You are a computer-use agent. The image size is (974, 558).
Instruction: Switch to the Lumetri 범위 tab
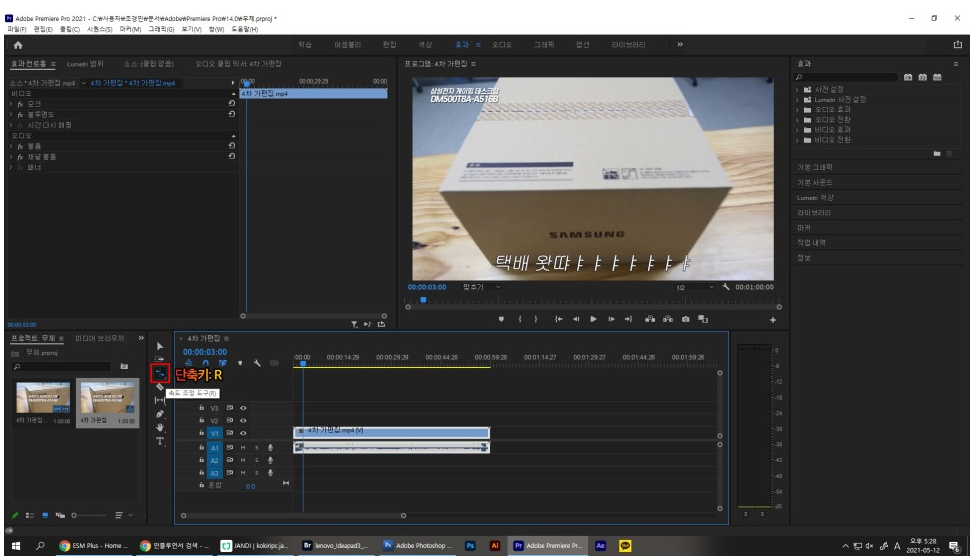(x=85, y=64)
